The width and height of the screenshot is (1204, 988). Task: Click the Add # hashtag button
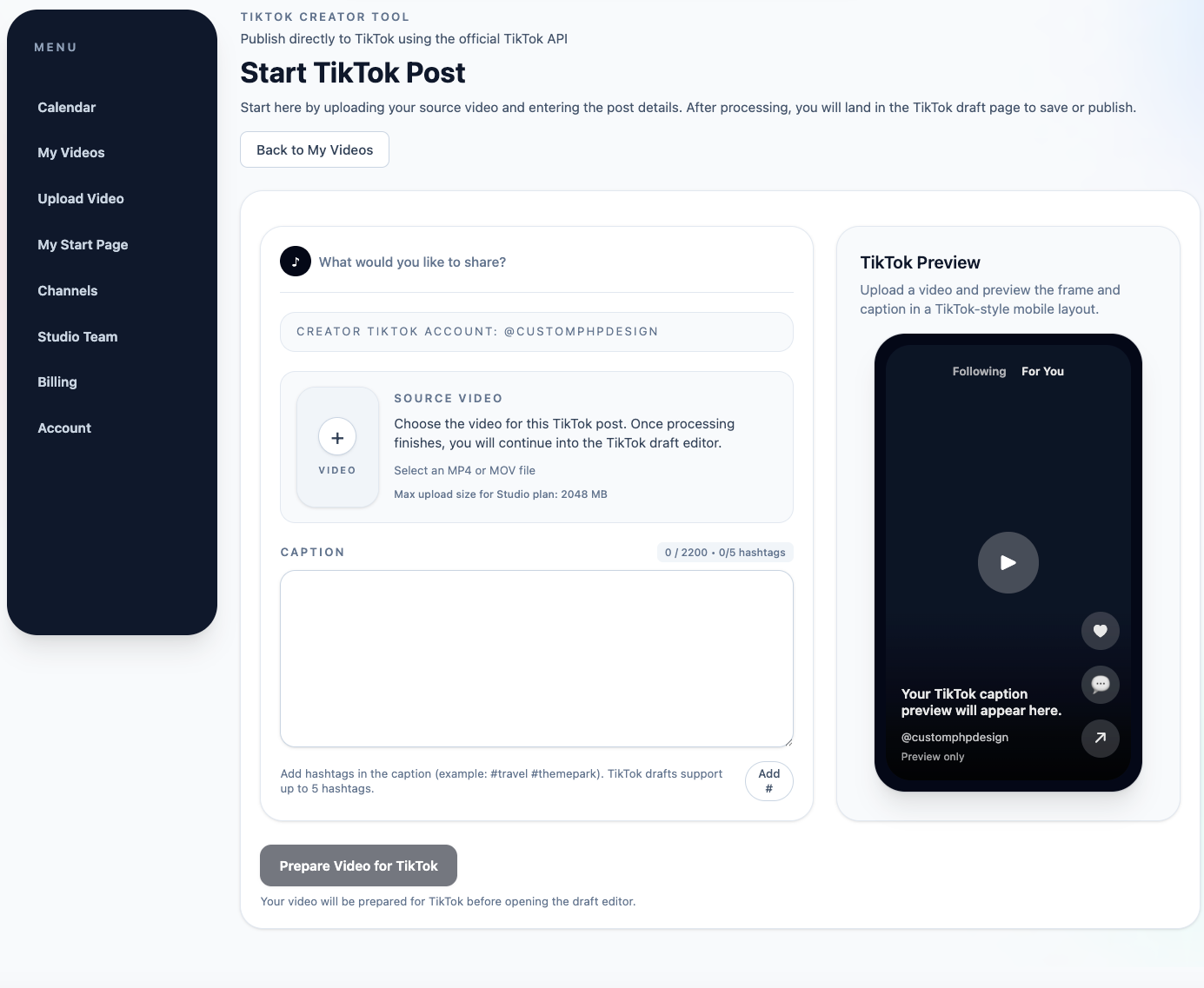pyautogui.click(x=769, y=781)
